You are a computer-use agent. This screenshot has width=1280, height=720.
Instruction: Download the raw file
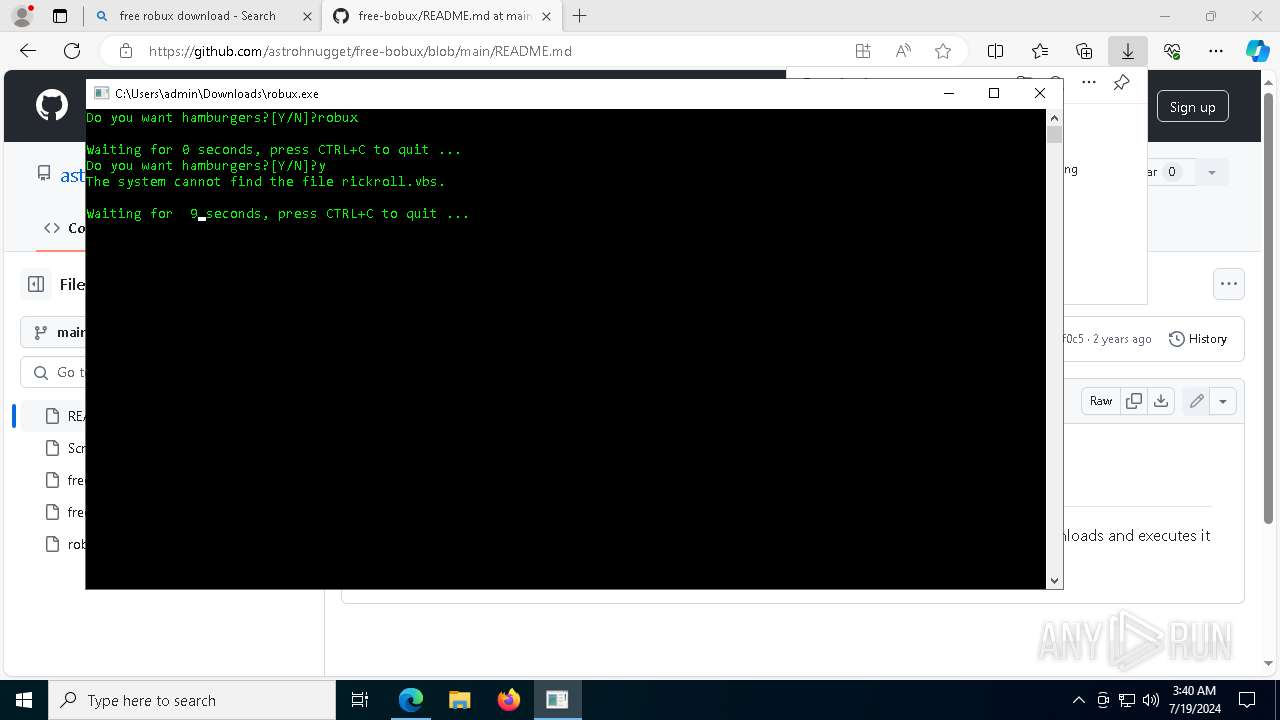click(x=1161, y=401)
